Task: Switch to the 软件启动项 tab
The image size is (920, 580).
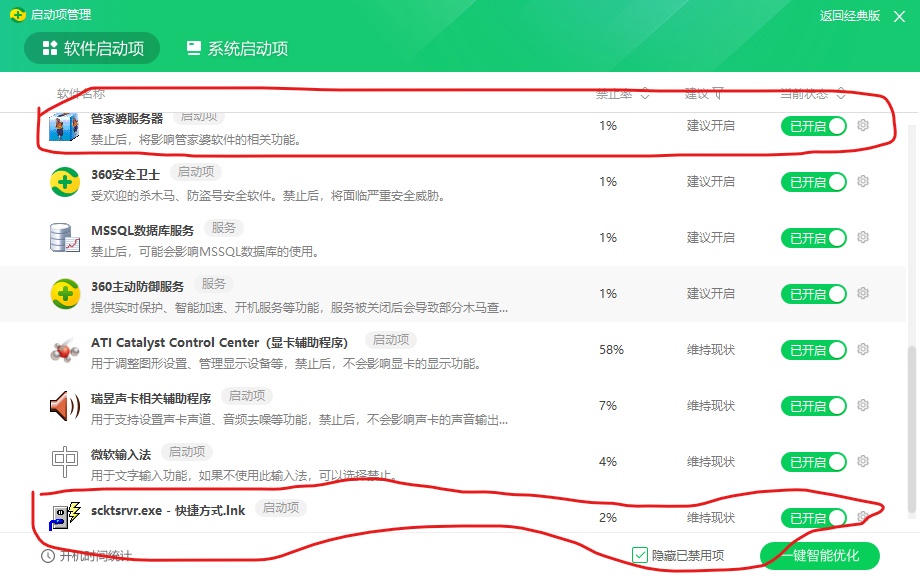Action: pos(92,48)
